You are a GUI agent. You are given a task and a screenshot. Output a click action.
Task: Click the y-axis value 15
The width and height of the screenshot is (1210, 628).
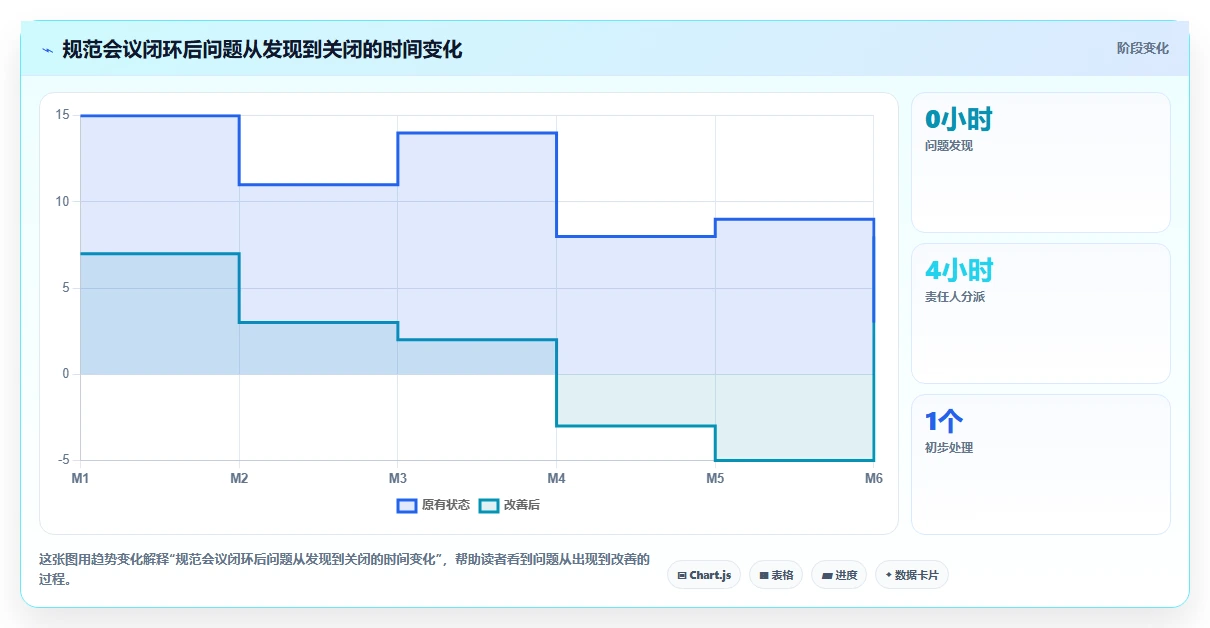(62, 115)
